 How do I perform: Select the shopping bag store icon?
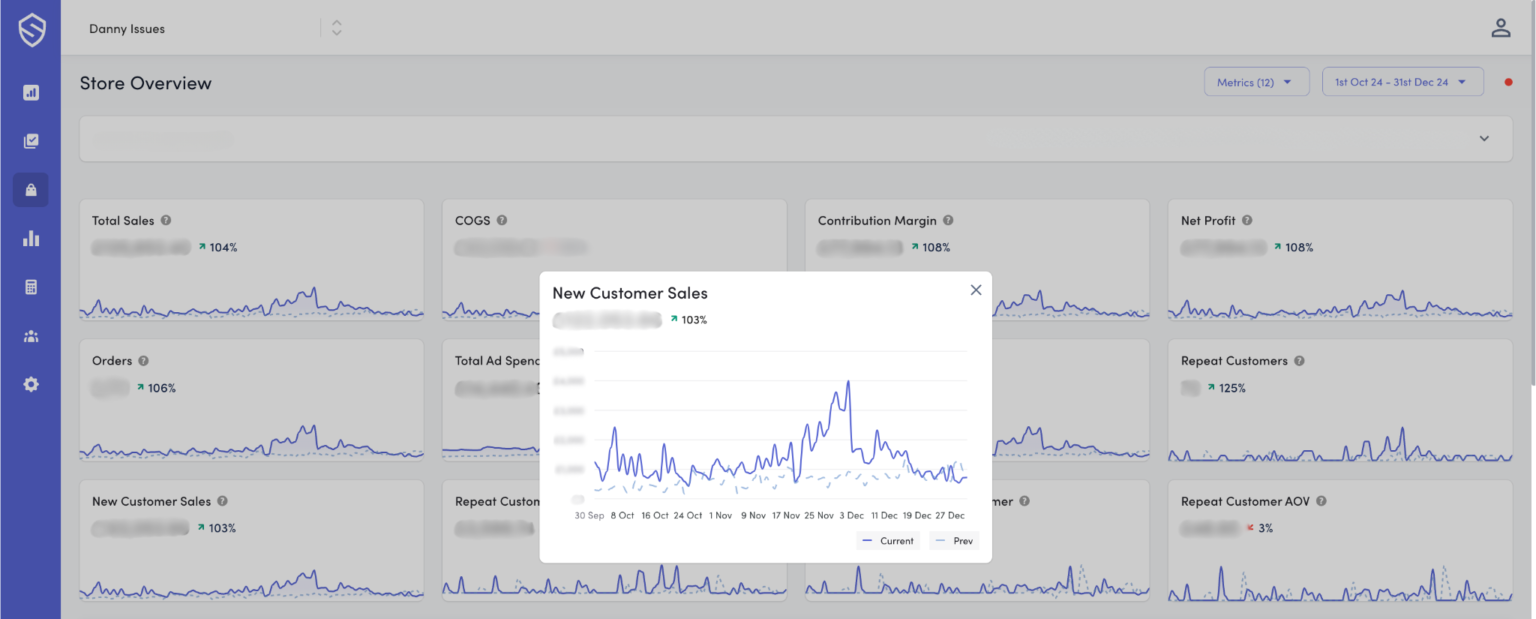click(x=31, y=190)
